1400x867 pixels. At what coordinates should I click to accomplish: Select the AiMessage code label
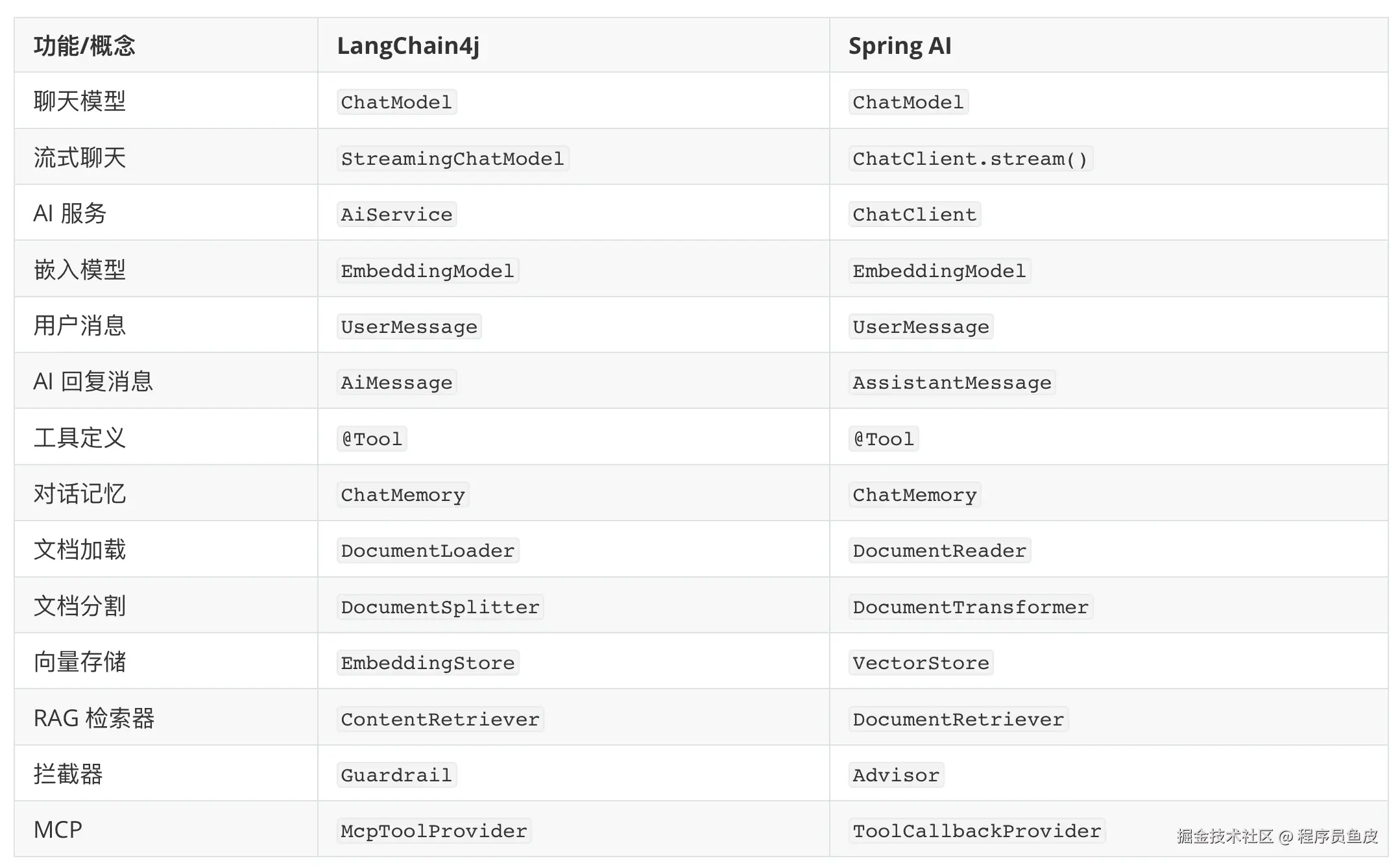click(x=396, y=383)
